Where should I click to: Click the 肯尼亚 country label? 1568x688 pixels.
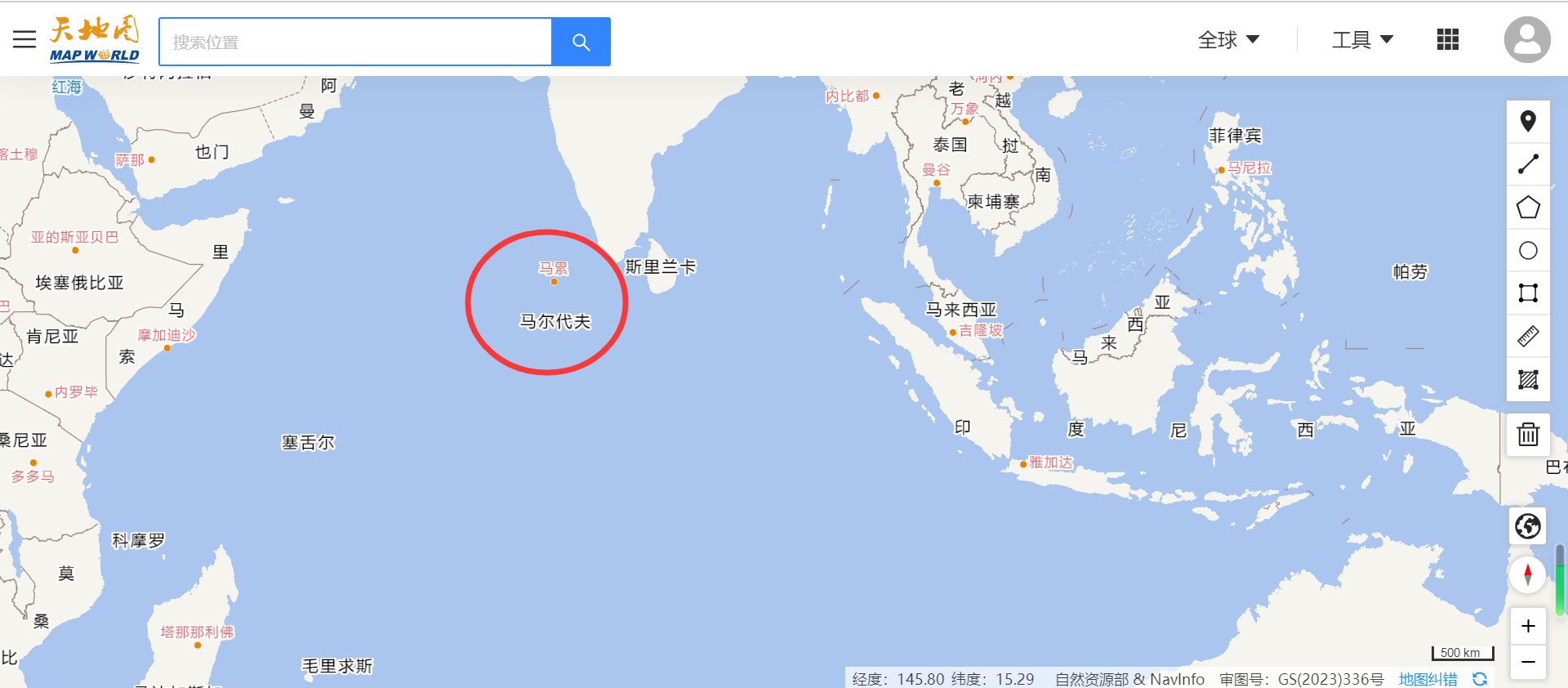pyautogui.click(x=52, y=336)
